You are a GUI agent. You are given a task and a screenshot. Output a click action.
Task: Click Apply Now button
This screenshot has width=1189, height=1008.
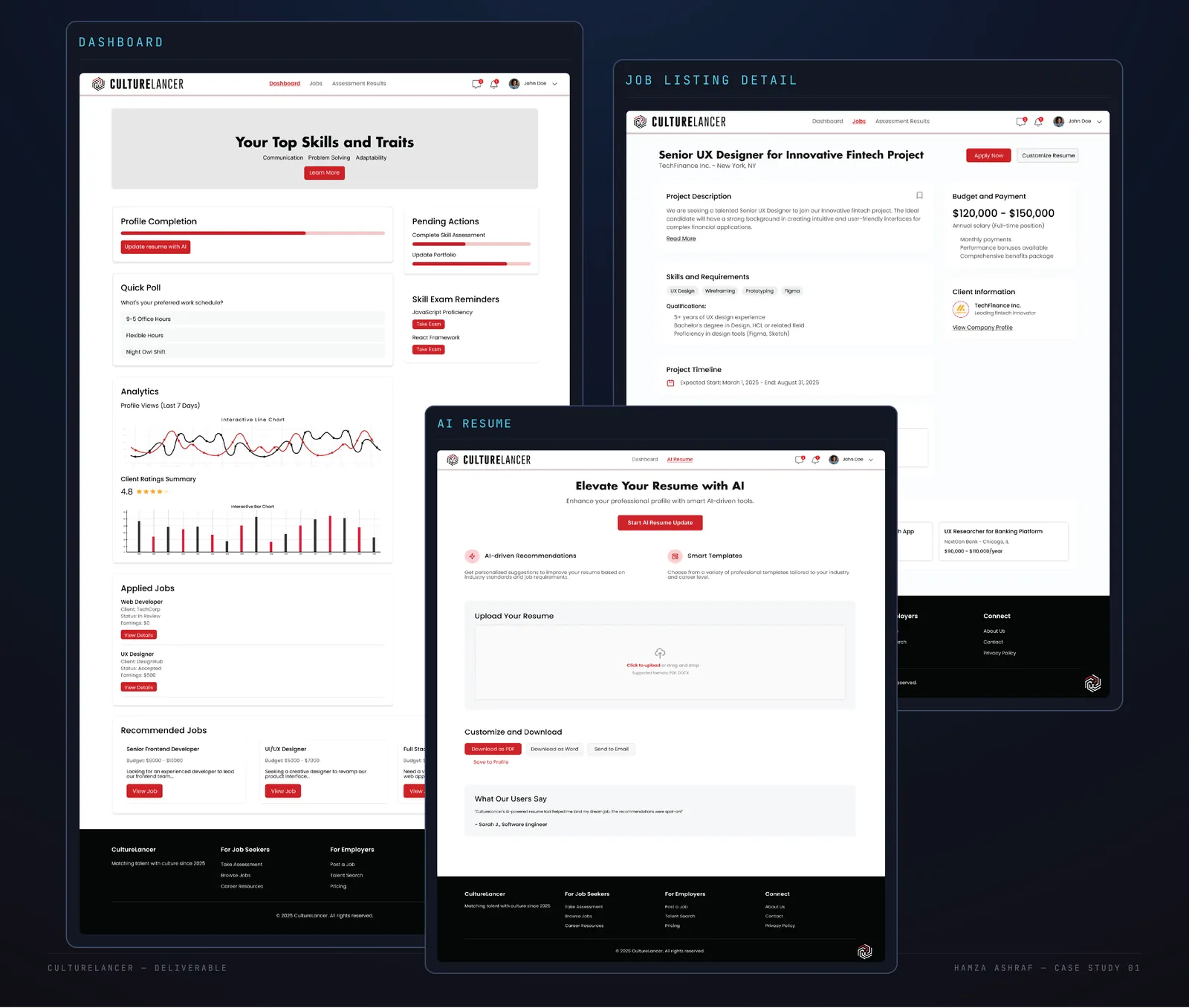[988, 155]
